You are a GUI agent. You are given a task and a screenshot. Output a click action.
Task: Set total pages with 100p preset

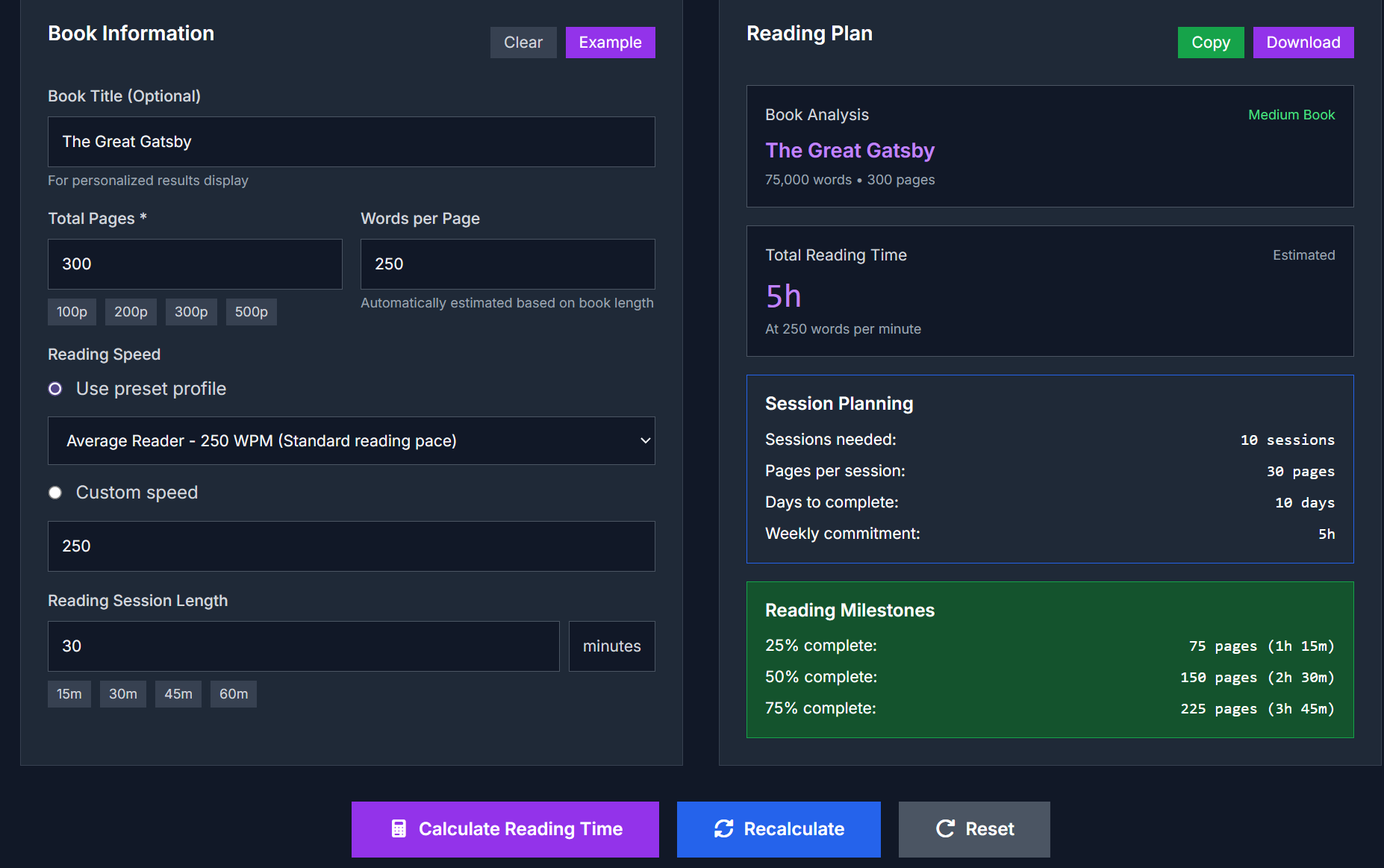click(72, 312)
